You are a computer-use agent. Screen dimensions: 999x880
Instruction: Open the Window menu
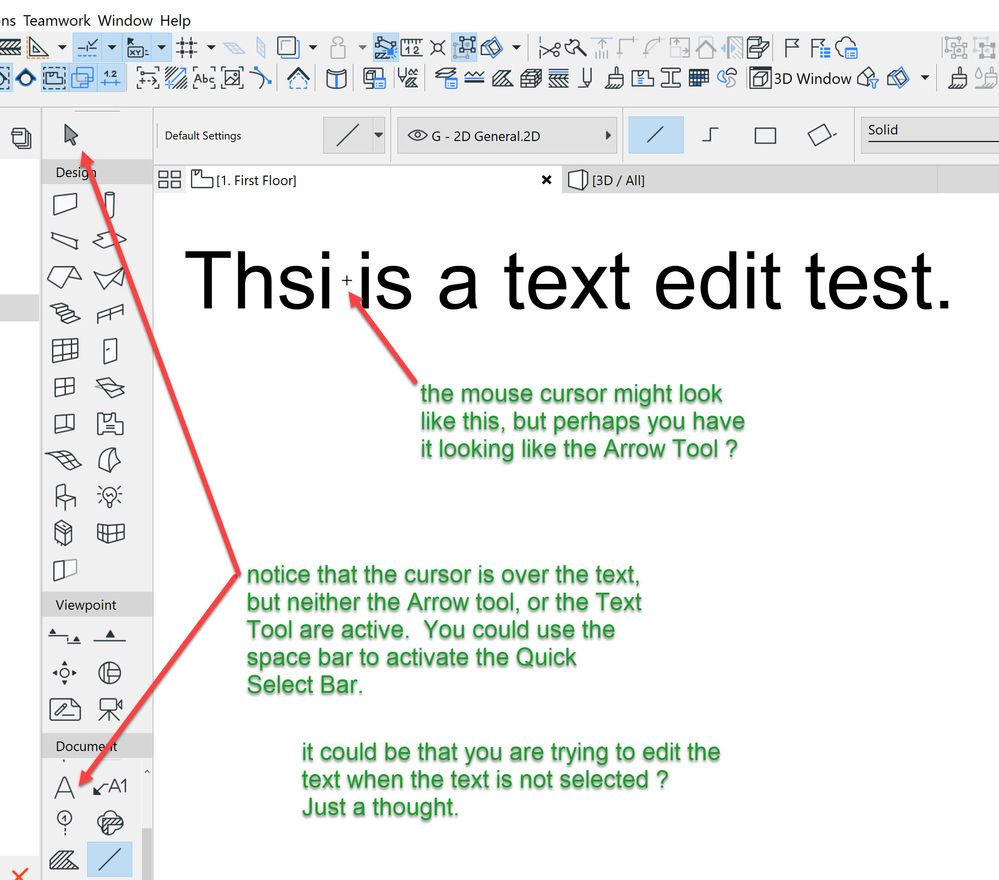click(x=125, y=20)
